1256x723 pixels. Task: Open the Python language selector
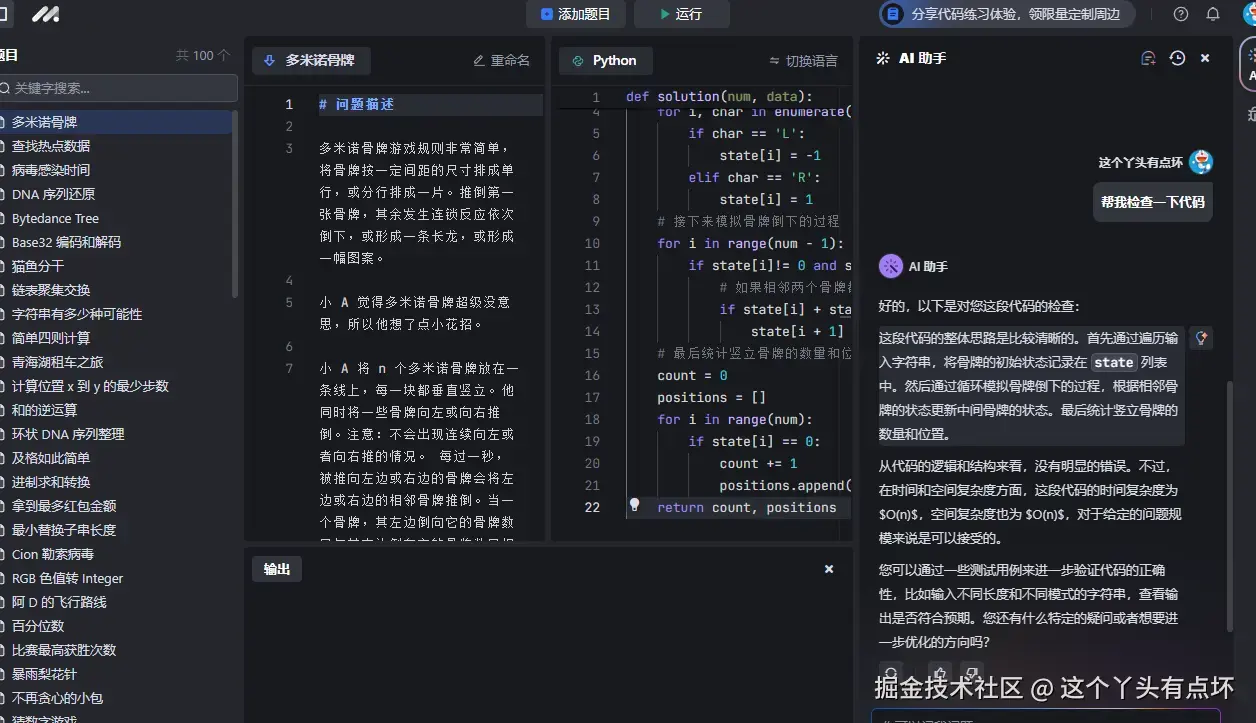(x=605, y=60)
